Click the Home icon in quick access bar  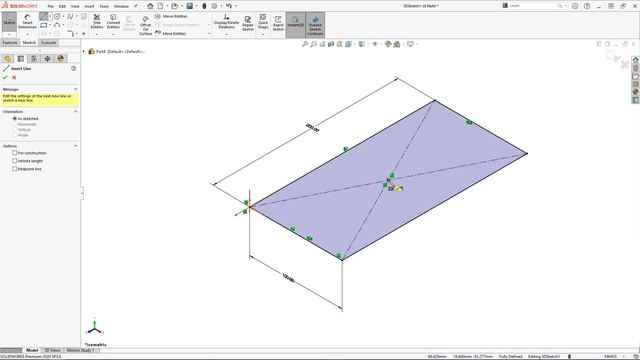[150, 6]
